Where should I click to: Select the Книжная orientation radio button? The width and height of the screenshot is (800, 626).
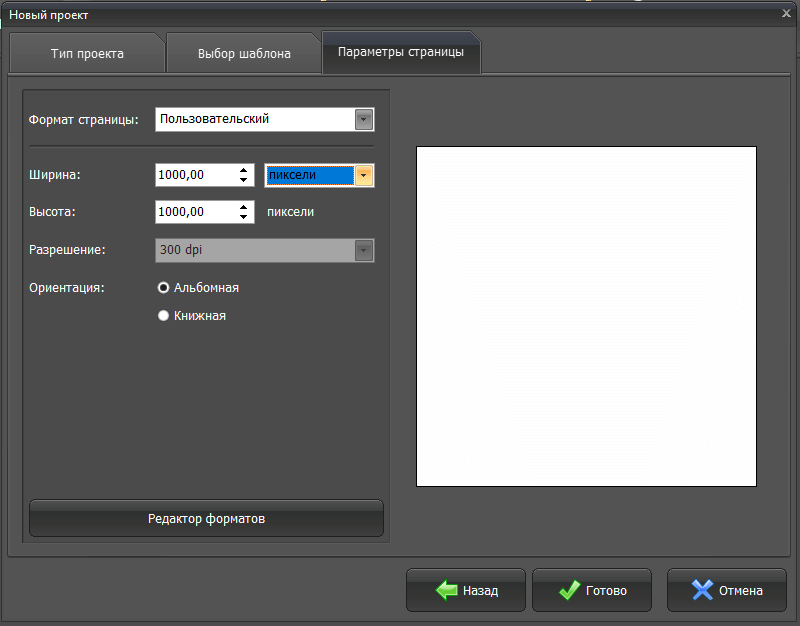click(x=163, y=316)
